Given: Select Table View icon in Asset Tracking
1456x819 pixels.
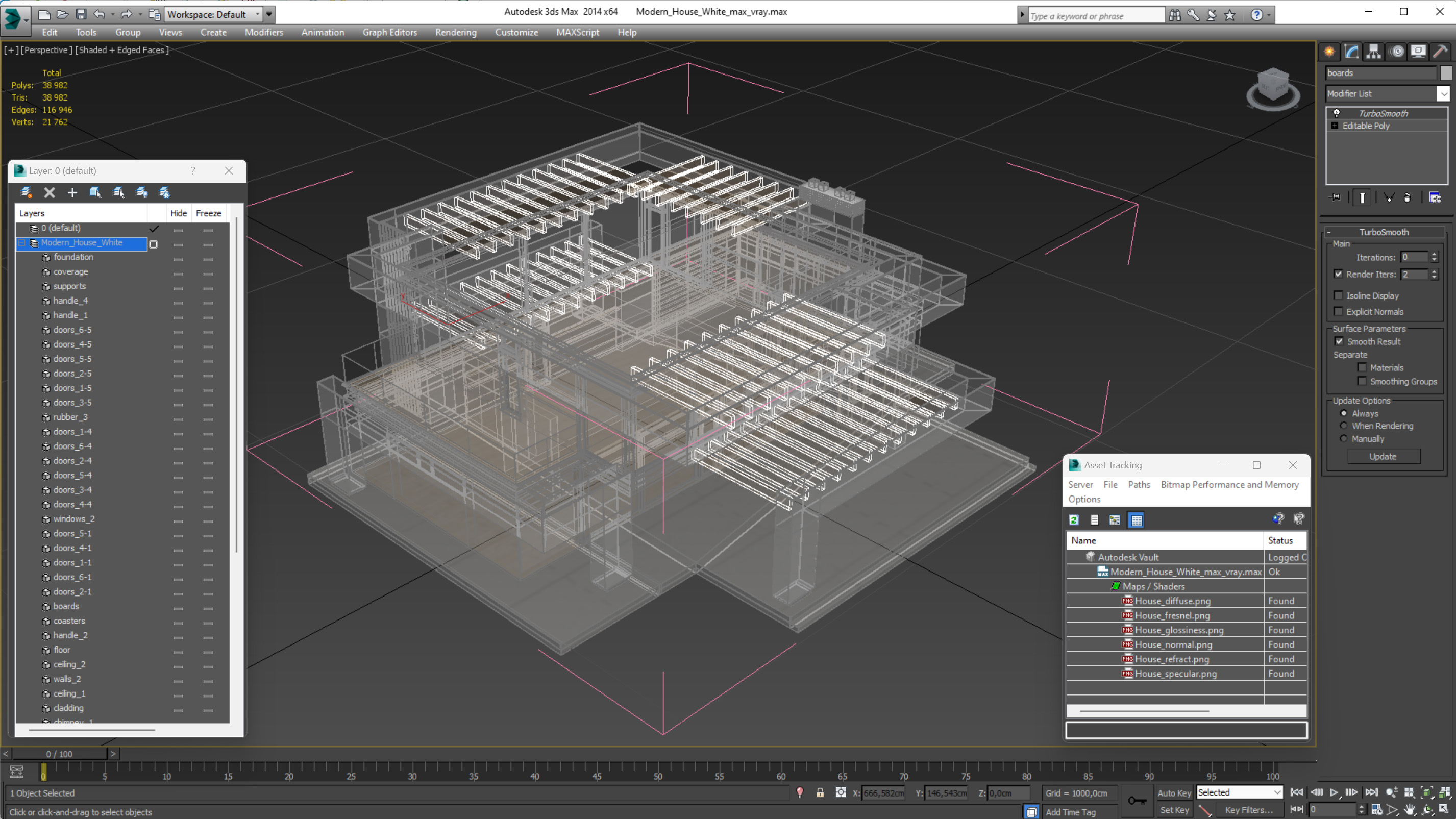Looking at the screenshot, I should 1136,520.
